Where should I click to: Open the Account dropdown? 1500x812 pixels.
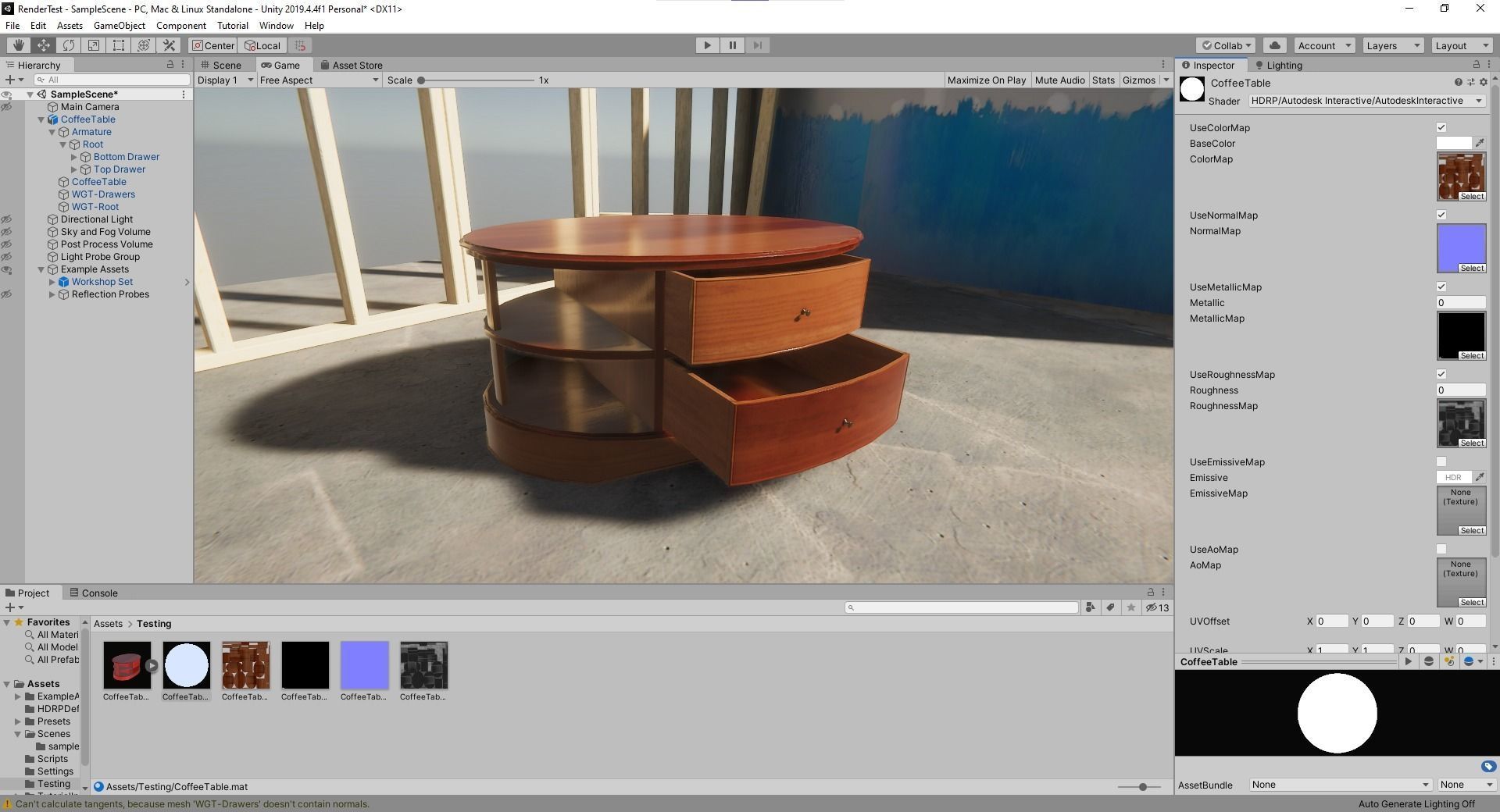coord(1323,45)
